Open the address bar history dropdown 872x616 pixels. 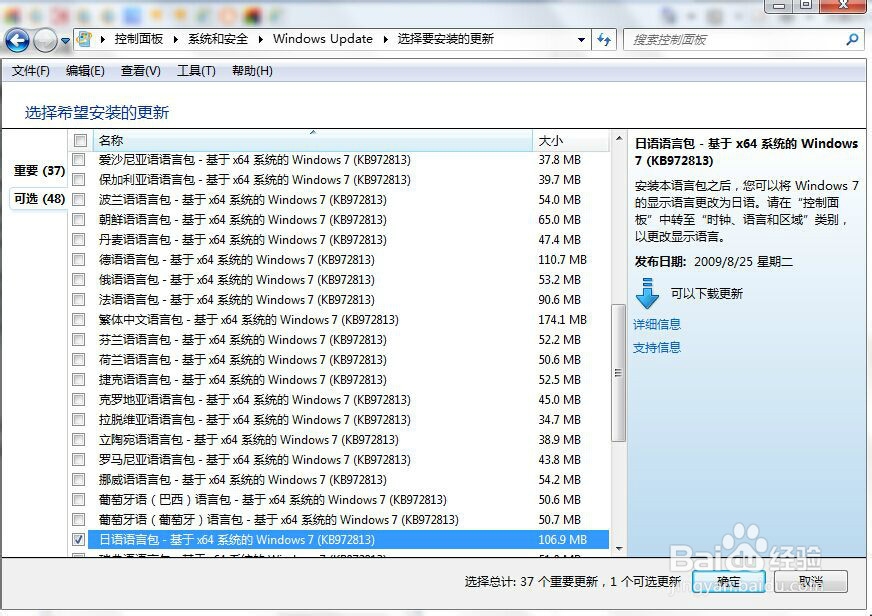(581, 39)
